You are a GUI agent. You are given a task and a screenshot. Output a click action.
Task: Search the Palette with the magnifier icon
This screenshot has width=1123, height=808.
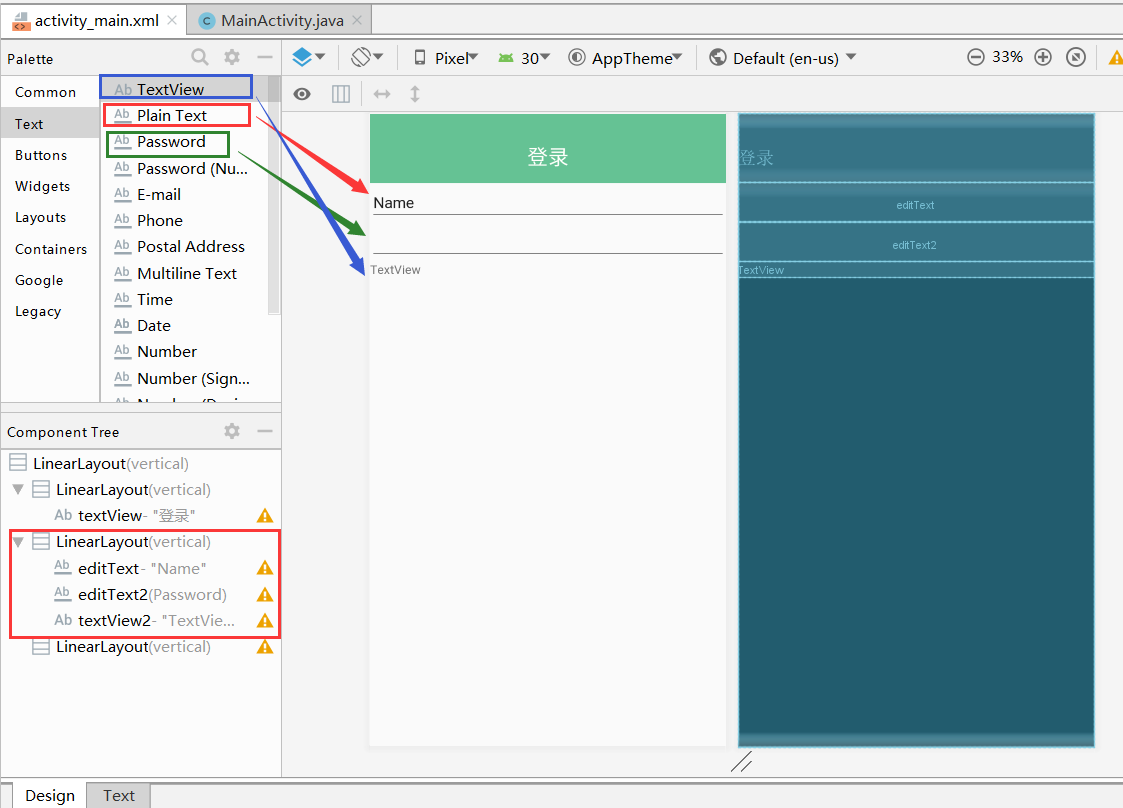pyautogui.click(x=200, y=57)
